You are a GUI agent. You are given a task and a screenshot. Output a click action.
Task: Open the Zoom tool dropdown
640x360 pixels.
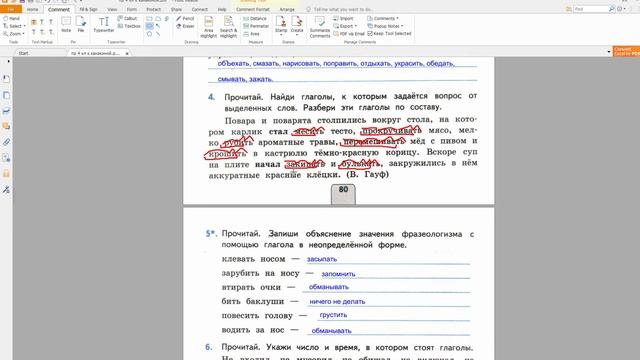[14, 34]
